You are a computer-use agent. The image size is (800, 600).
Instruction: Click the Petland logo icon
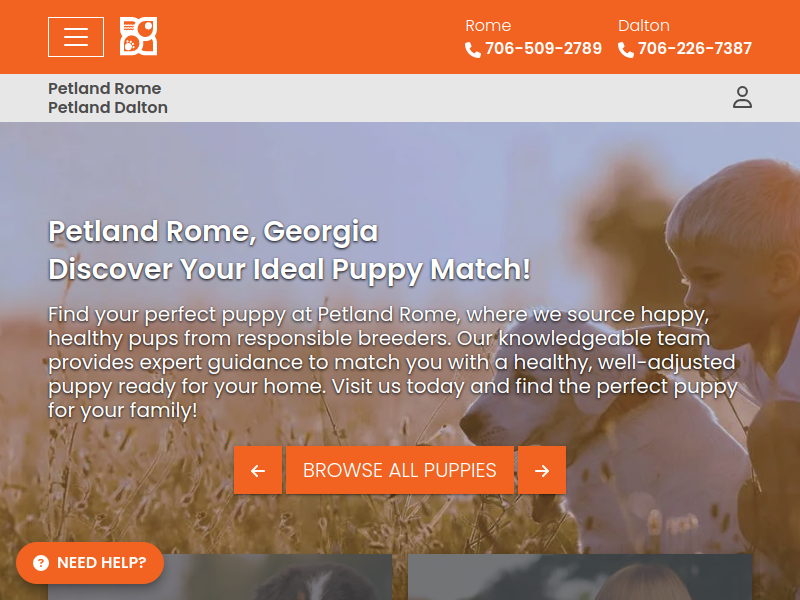[138, 36]
